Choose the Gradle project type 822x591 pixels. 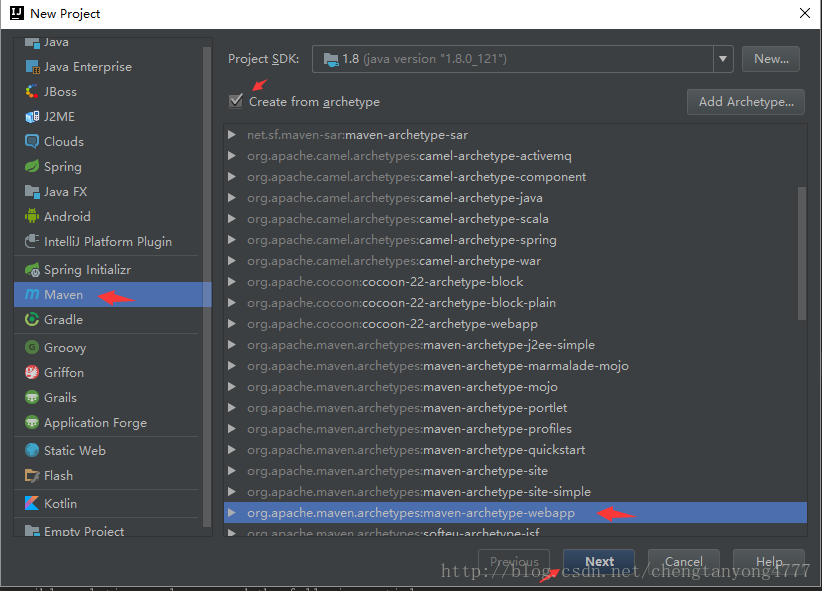click(x=109, y=319)
